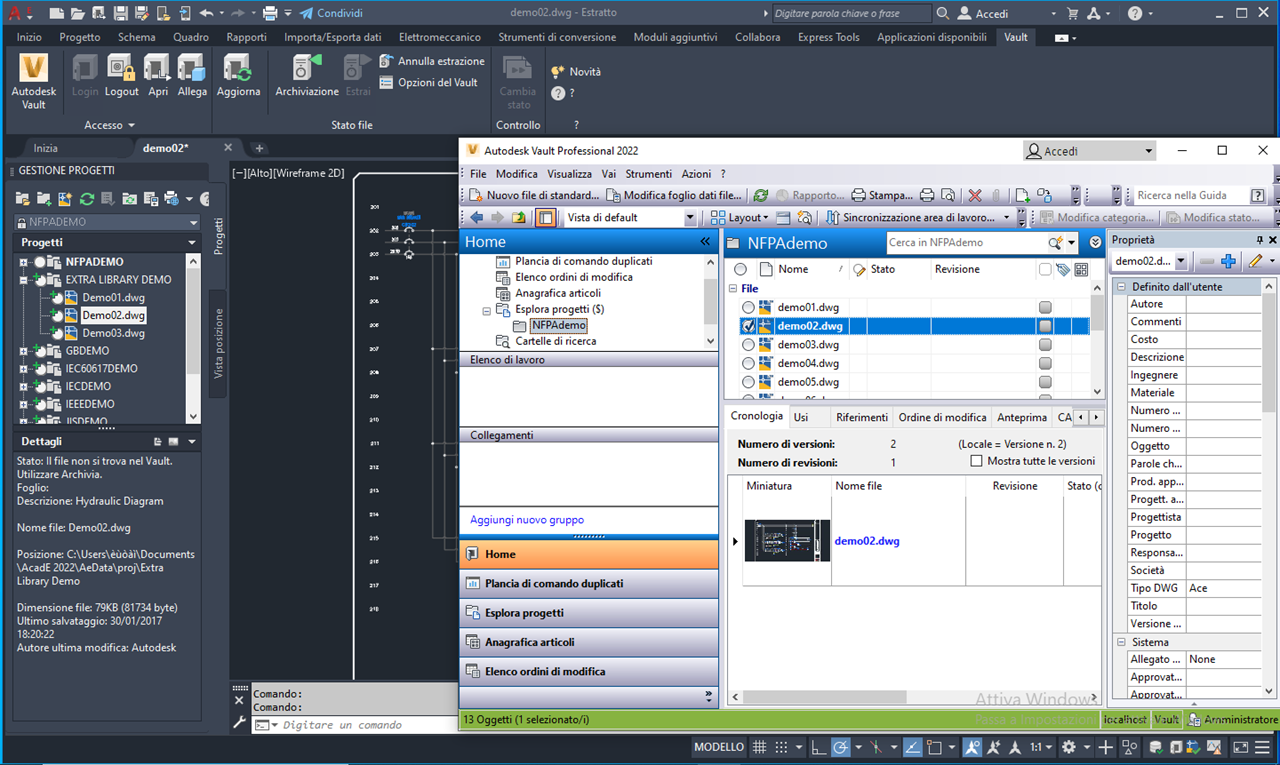Click the Anagrafica articoli navigation button

point(589,642)
